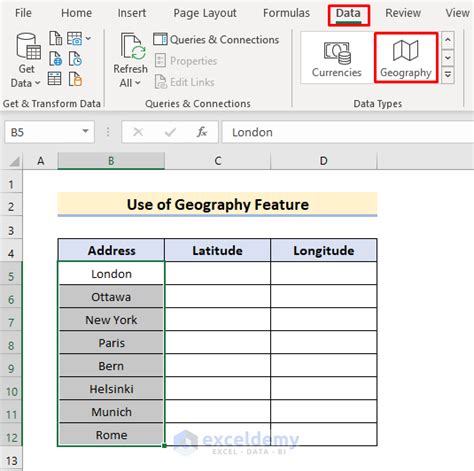Select column B header
This screenshot has height=471, width=474.
111,161
